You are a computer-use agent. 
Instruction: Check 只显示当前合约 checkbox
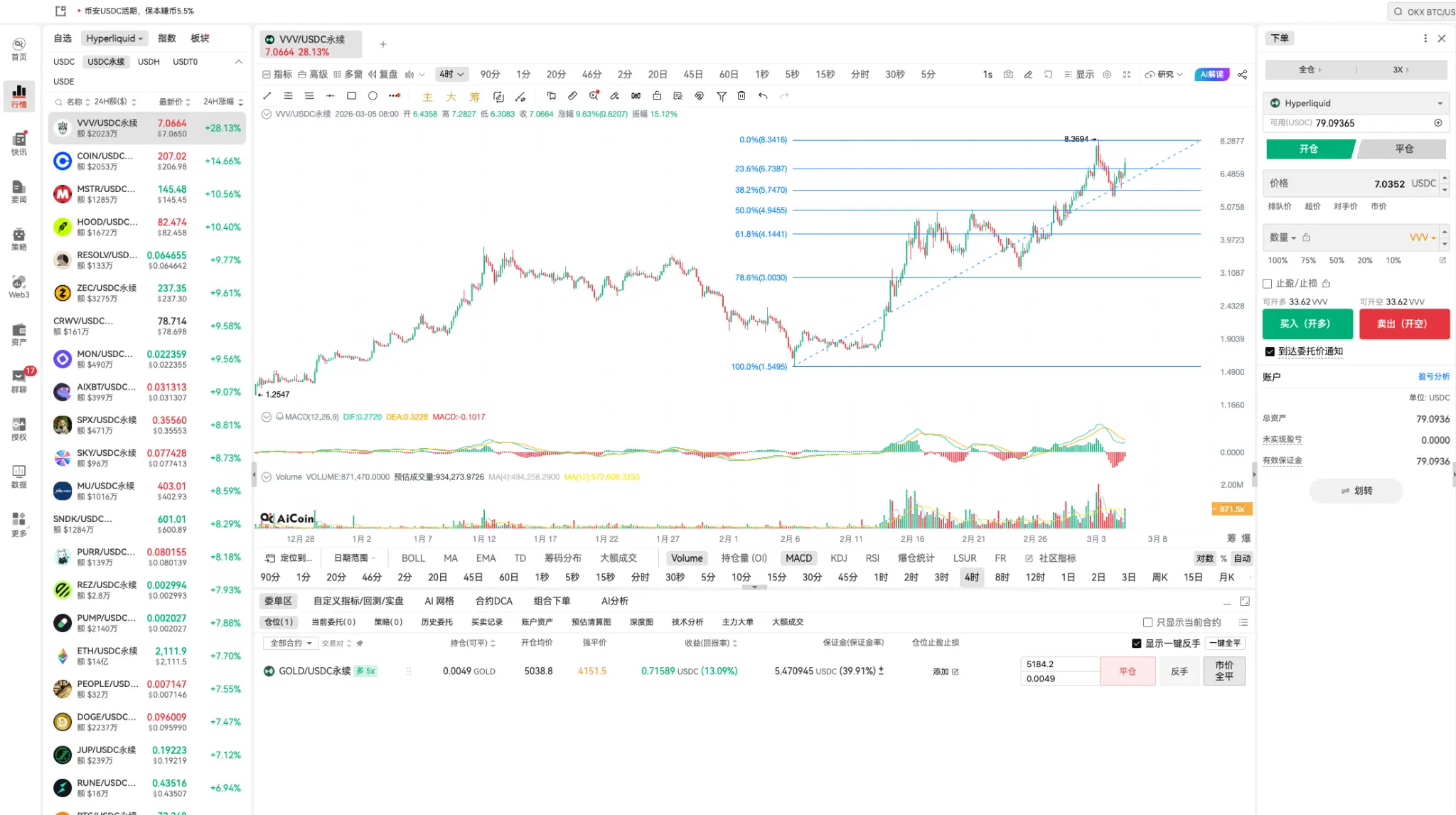point(1147,622)
